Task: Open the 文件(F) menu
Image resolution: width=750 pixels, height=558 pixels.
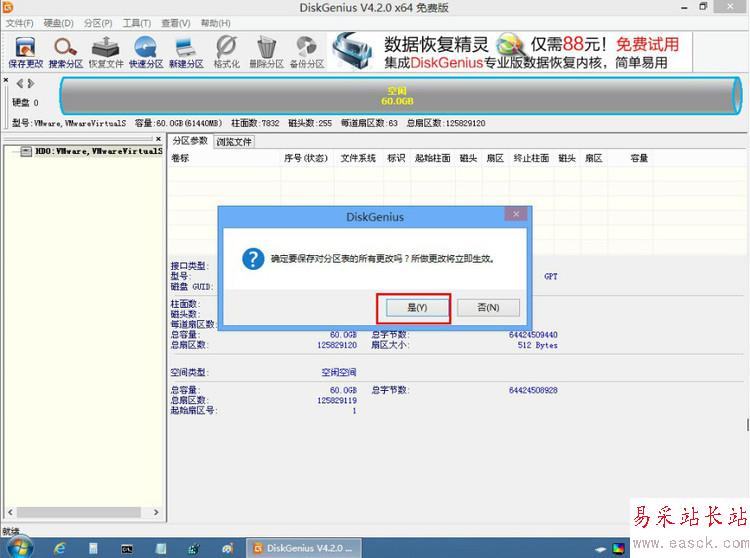Action: (20, 23)
